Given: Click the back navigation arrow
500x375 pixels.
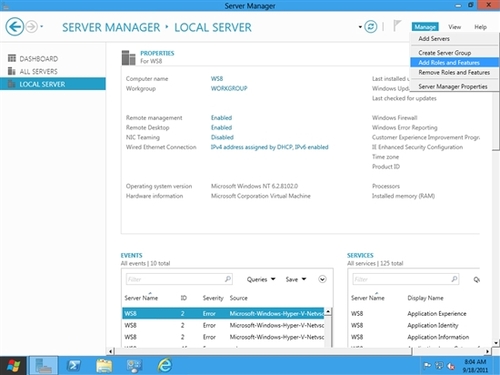Looking at the screenshot, I should [14, 26].
